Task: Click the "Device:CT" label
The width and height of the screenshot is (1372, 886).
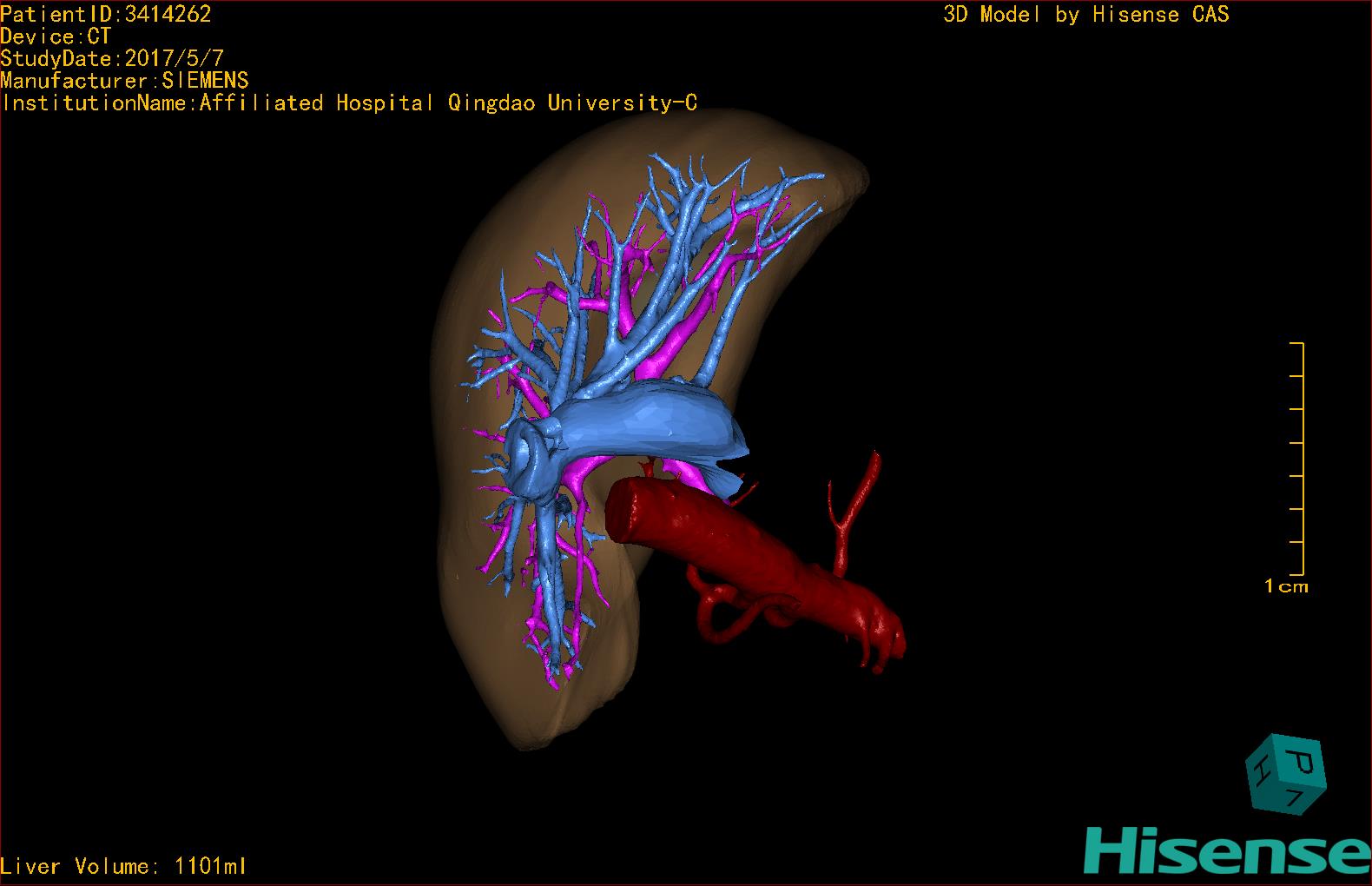Action: coord(56,36)
